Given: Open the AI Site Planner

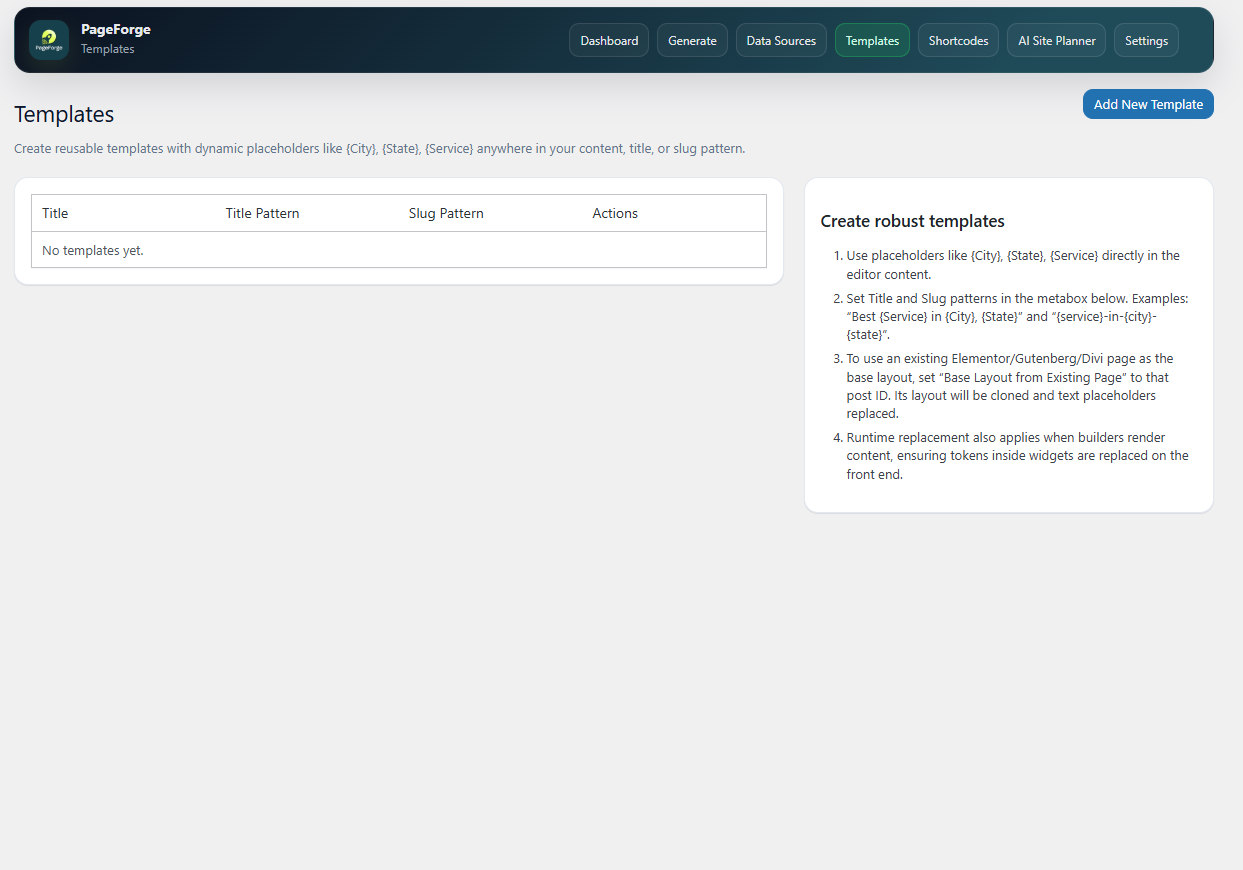Looking at the screenshot, I should click(1056, 40).
